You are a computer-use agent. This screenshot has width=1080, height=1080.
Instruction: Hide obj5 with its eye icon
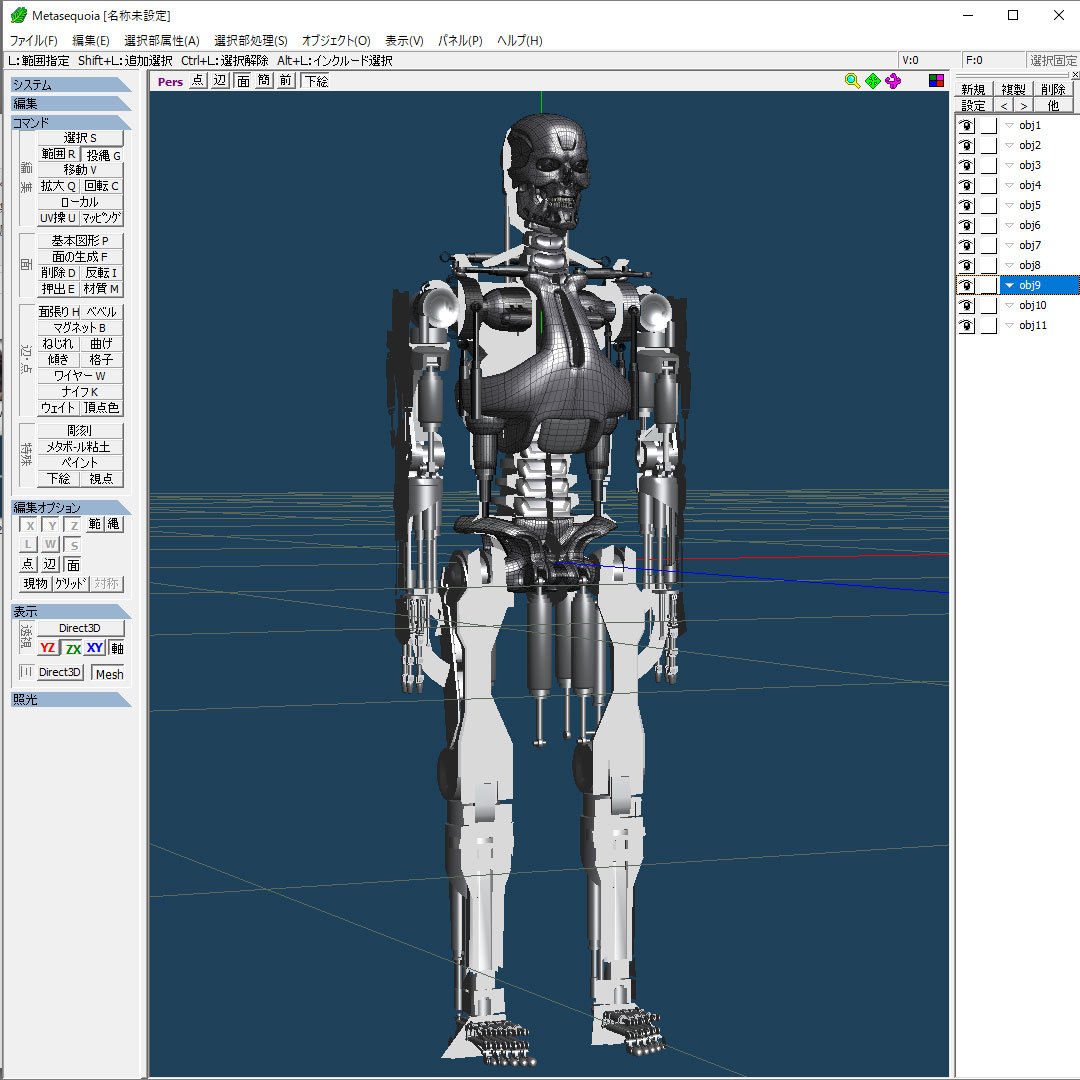[966, 205]
